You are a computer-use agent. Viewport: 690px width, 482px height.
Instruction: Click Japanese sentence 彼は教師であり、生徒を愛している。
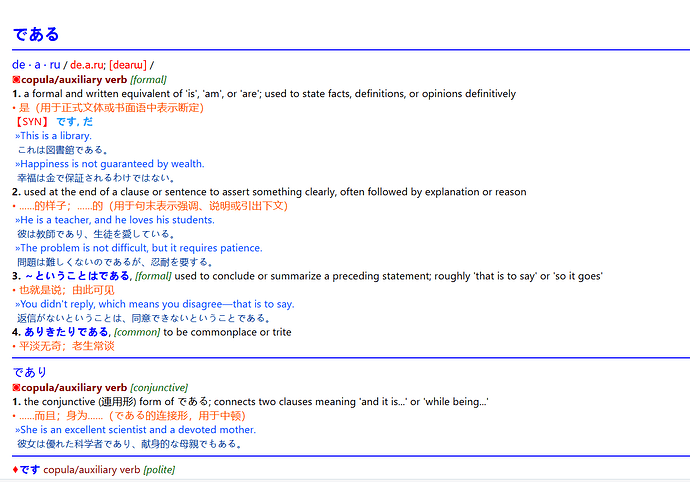click(x=96, y=234)
